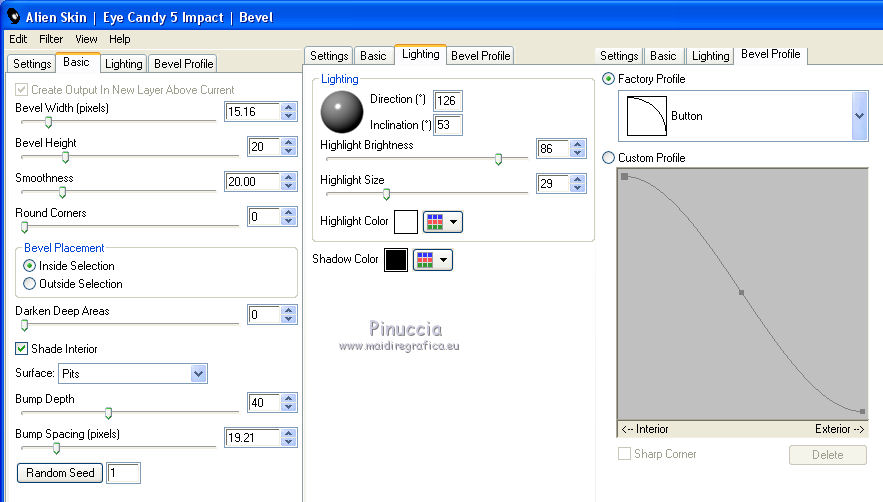Select the interior end point of profile curve
The image size is (883, 502).
coord(625,176)
